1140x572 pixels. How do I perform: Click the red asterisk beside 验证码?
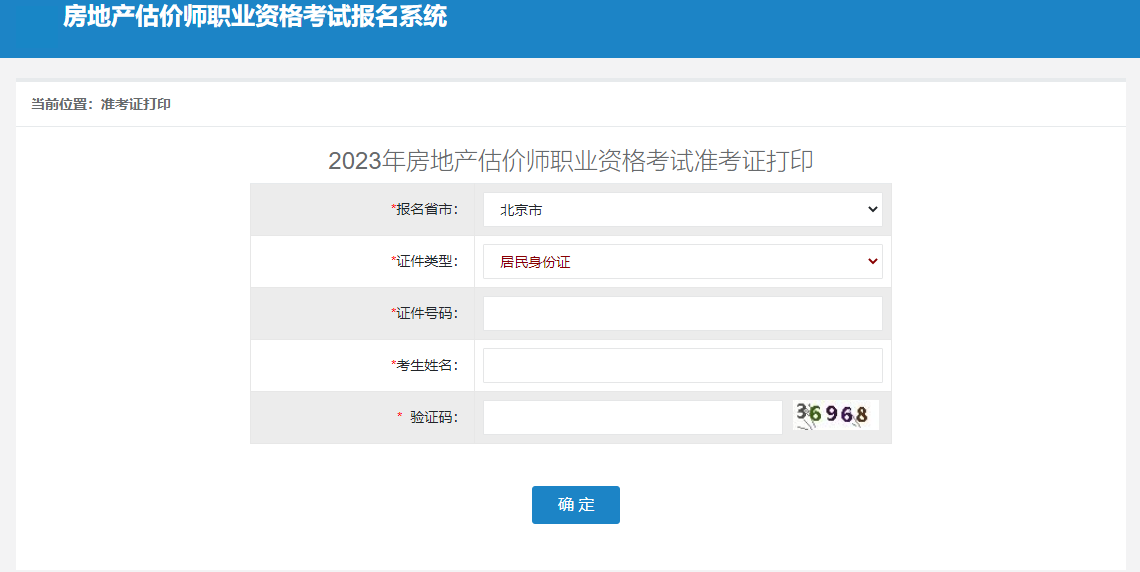(x=400, y=417)
